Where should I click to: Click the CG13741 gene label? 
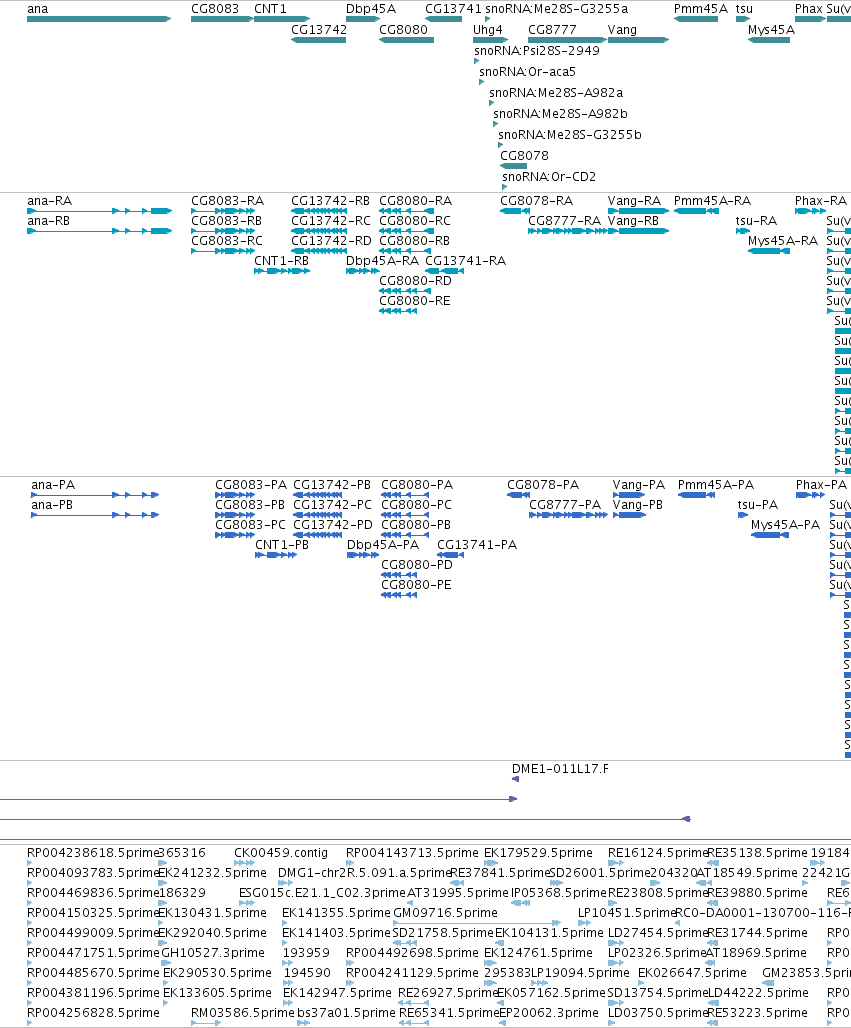(453, 9)
